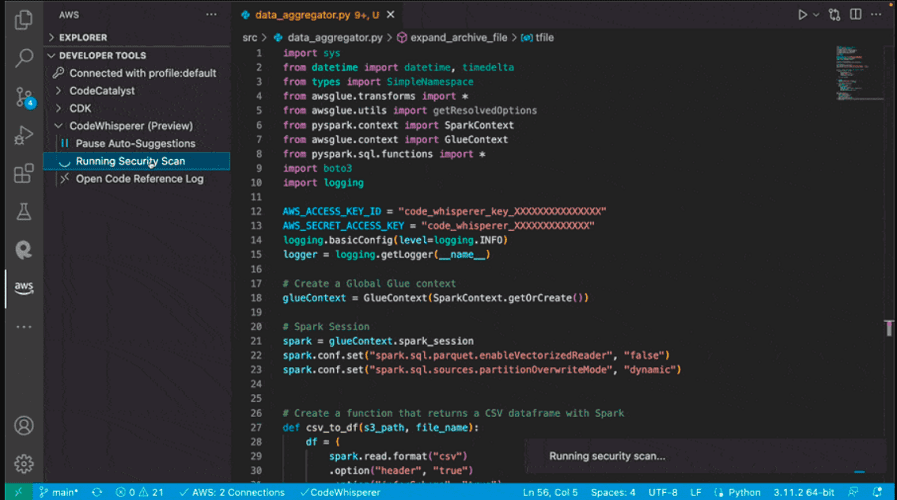
Task: Select Running Security Scan item
Action: (x=137, y=161)
